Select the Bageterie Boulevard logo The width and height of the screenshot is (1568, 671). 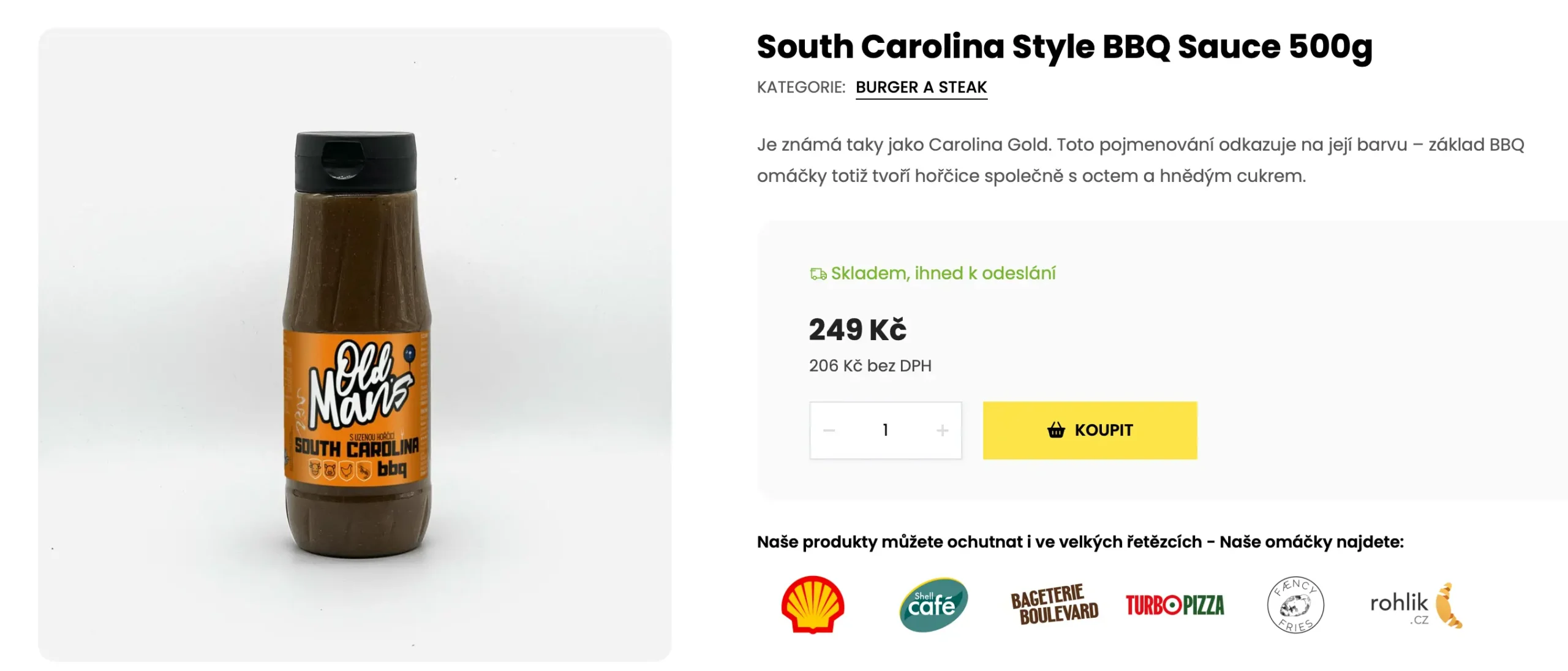point(1054,604)
